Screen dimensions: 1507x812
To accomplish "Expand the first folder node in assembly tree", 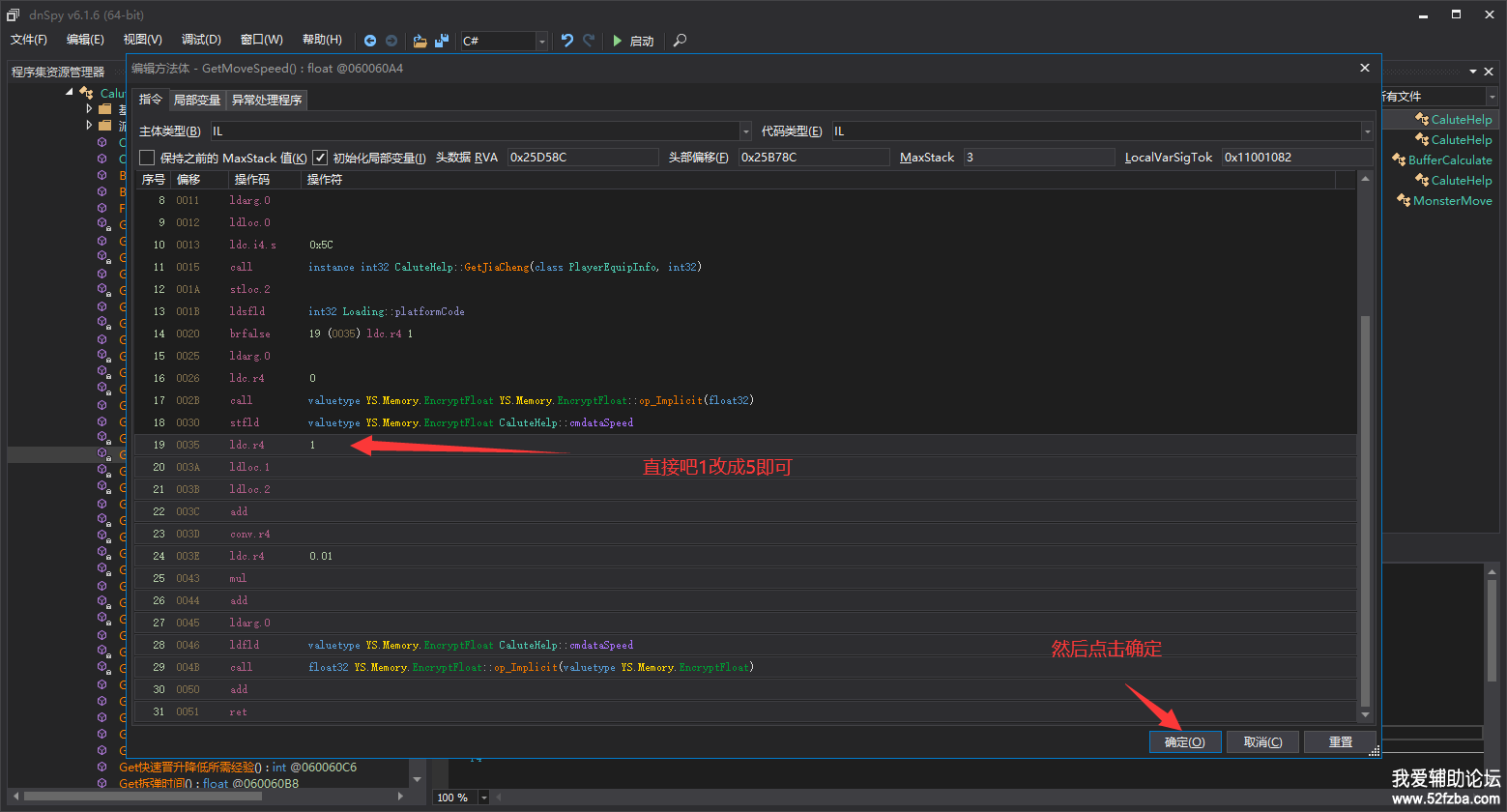I will pos(89,109).
